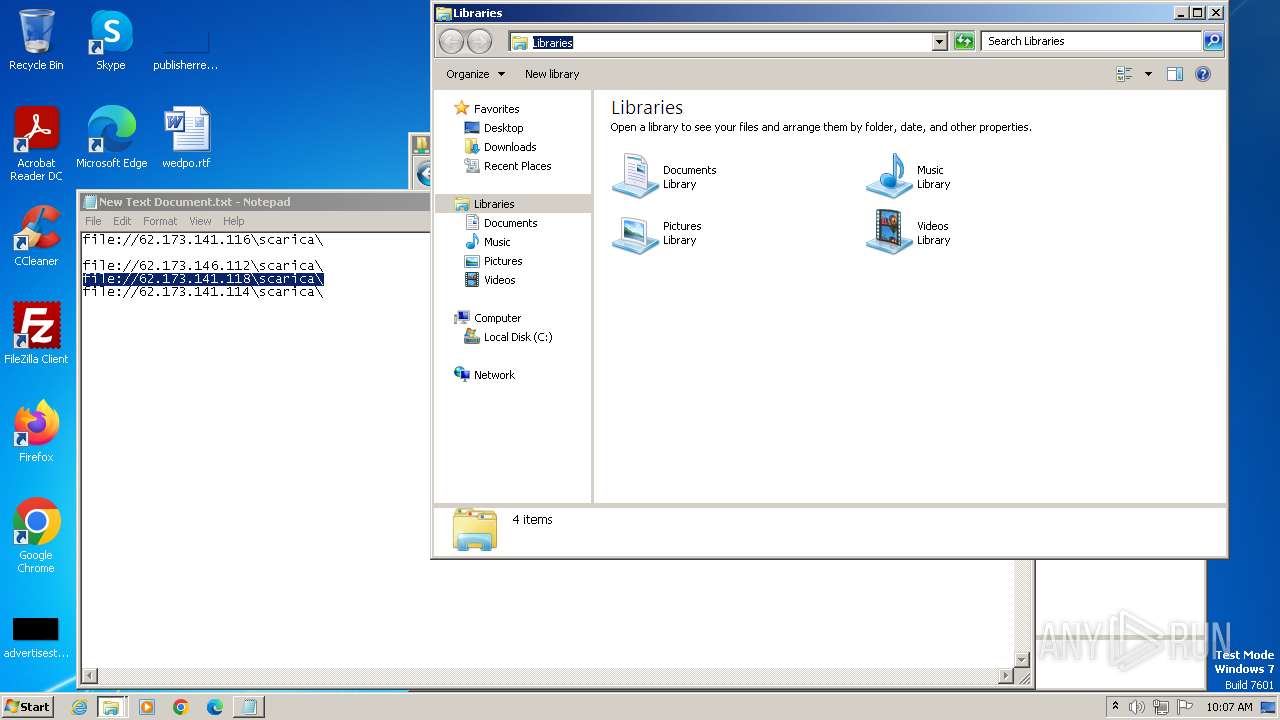Select Computer in the navigation pane
Screen dimensions: 1280x720
tap(497, 318)
